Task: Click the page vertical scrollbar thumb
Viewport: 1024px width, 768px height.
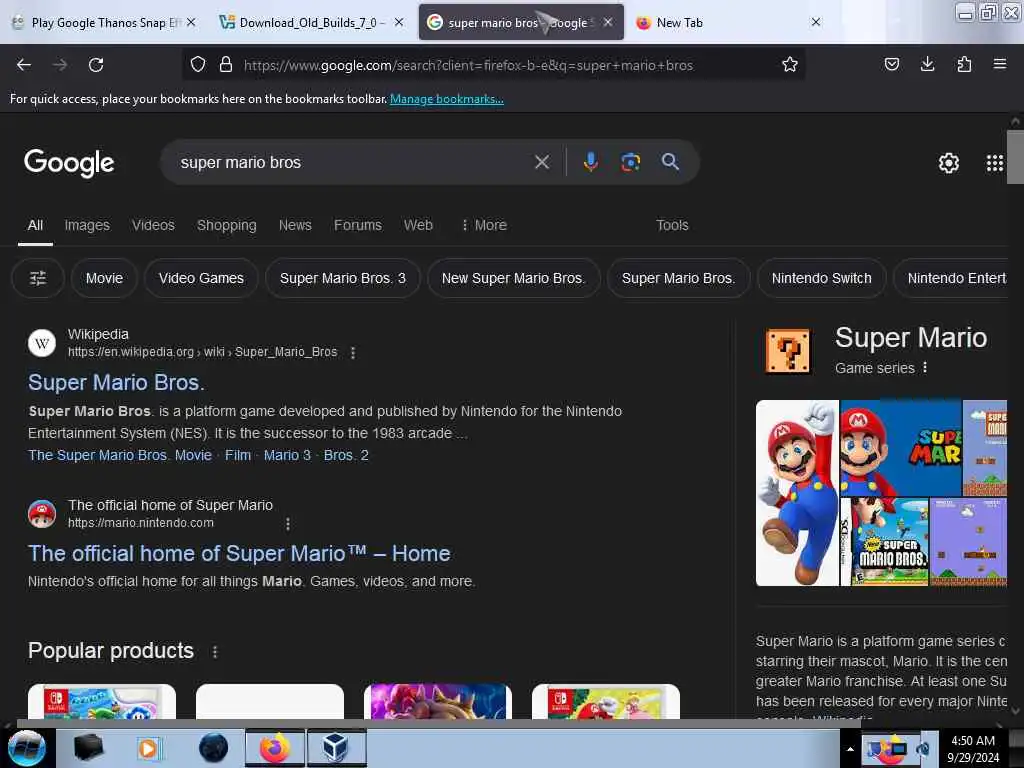Action: 1015,157
